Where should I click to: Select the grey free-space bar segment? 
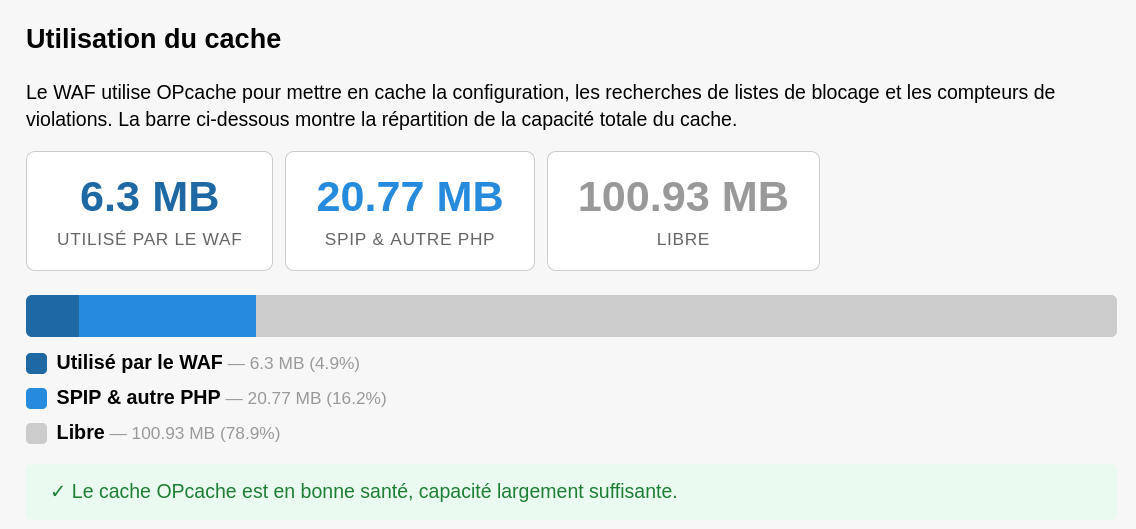tap(686, 316)
